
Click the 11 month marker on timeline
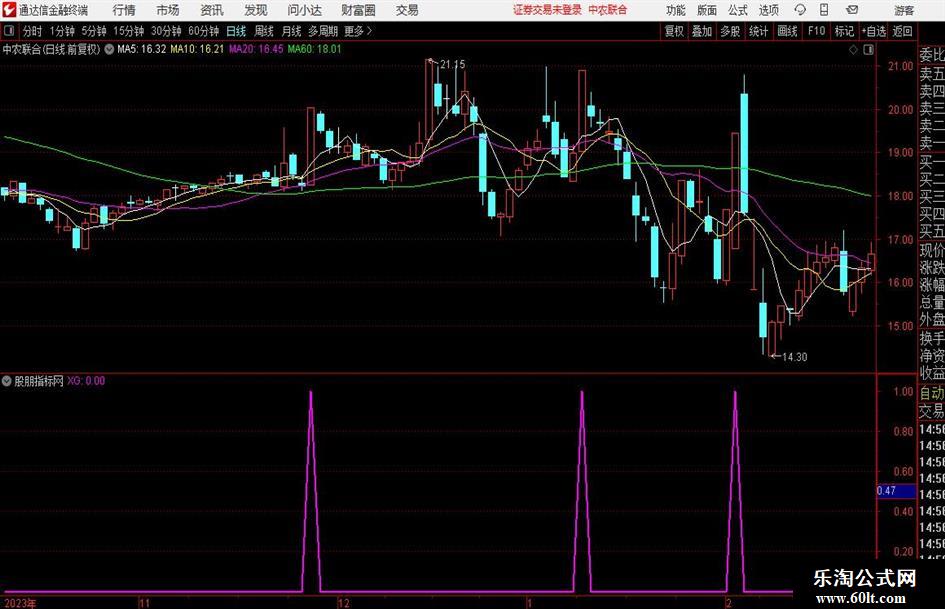(x=144, y=603)
